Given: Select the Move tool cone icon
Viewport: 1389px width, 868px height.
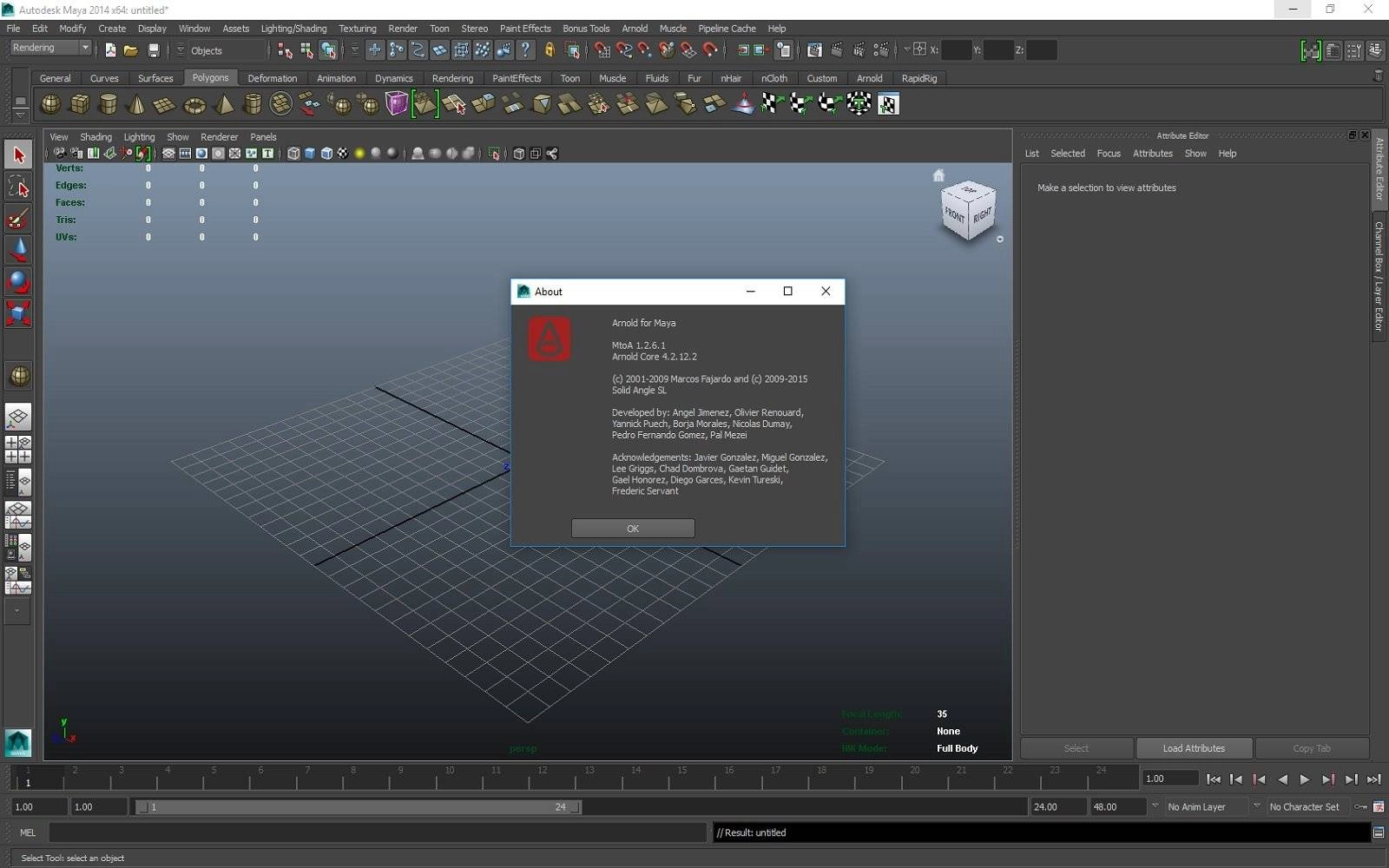Looking at the screenshot, I should tap(18, 250).
